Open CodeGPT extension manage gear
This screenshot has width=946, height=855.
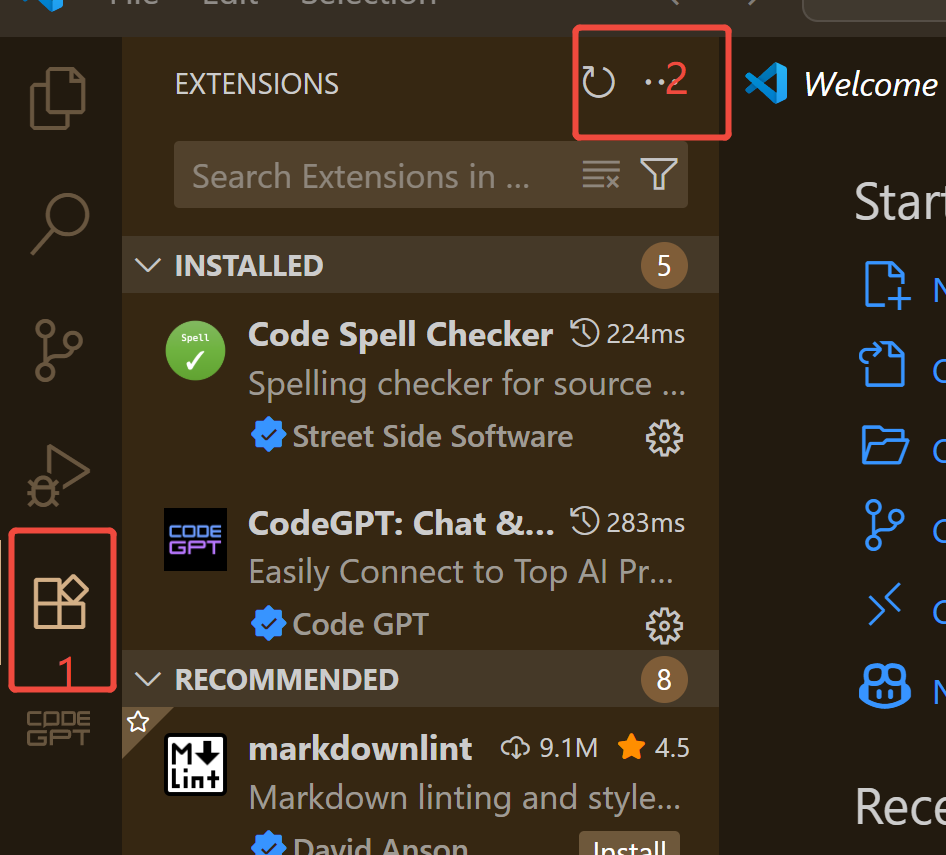[x=664, y=625]
